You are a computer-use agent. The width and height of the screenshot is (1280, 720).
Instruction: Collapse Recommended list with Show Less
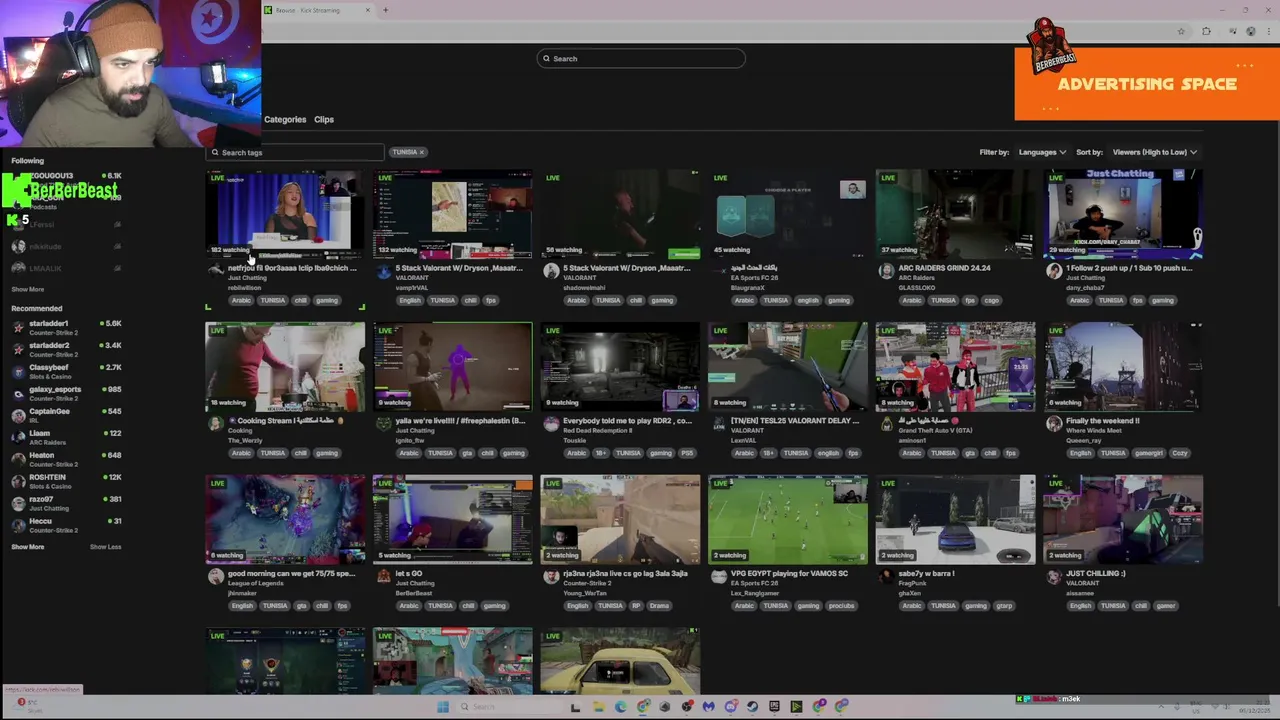click(x=105, y=547)
